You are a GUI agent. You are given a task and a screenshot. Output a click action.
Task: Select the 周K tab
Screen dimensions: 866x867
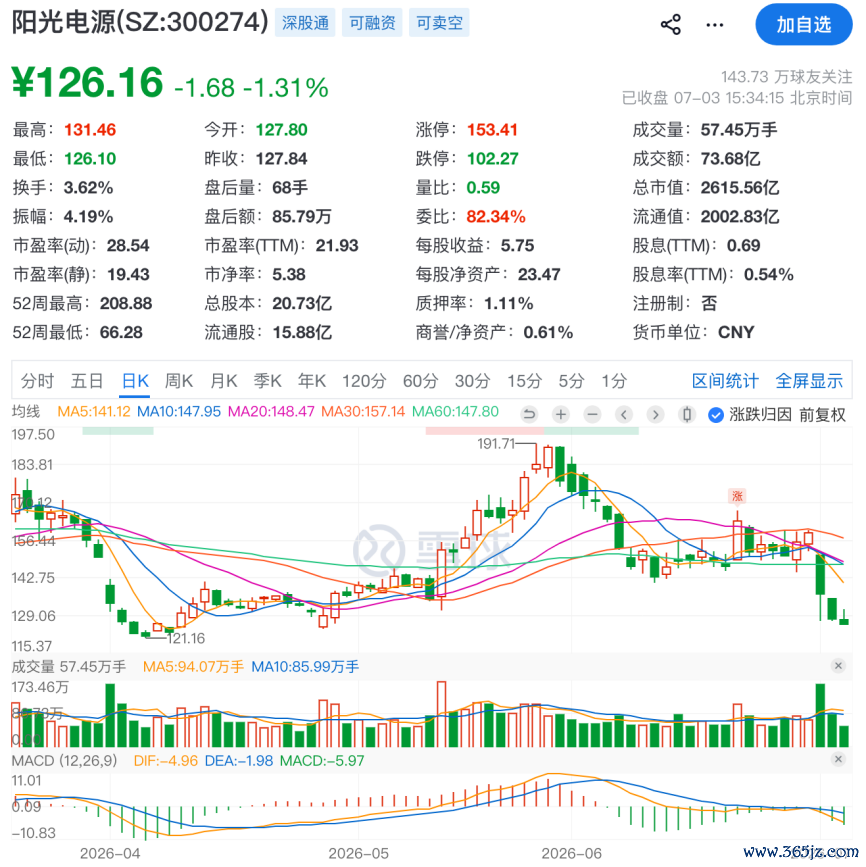[x=179, y=381]
